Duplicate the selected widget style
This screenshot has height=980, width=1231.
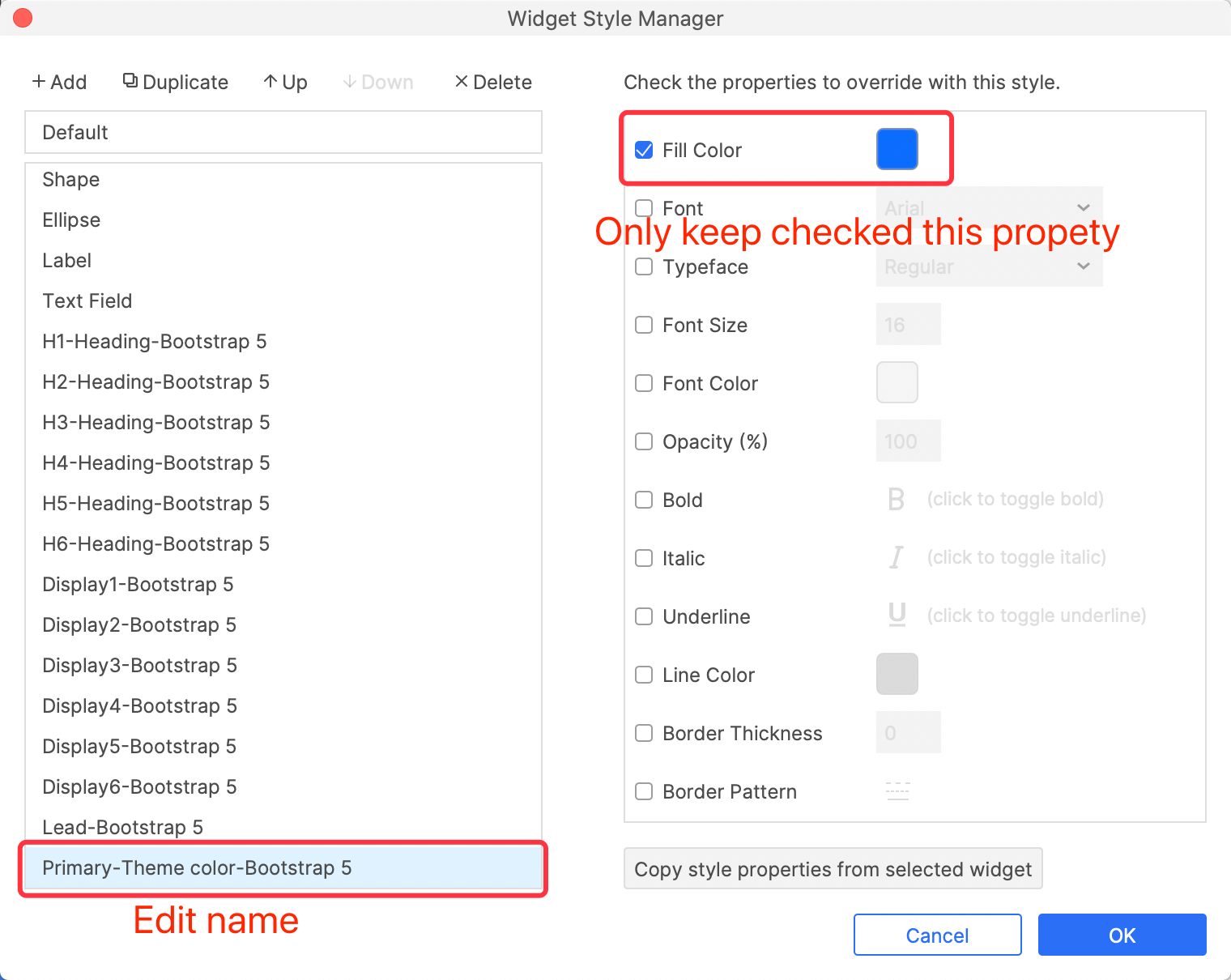click(176, 82)
